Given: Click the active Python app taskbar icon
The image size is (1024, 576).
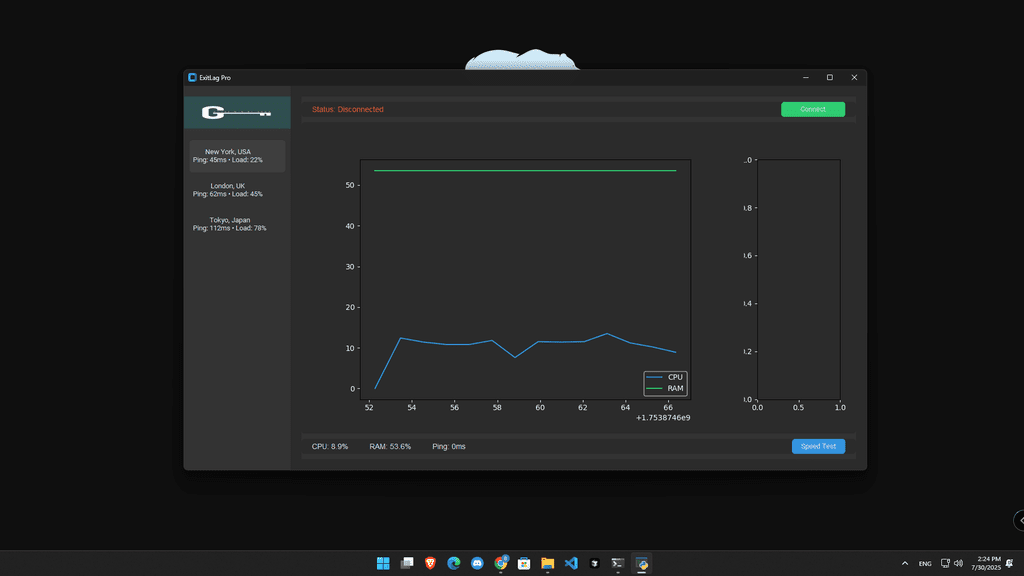Looking at the screenshot, I should 642,563.
